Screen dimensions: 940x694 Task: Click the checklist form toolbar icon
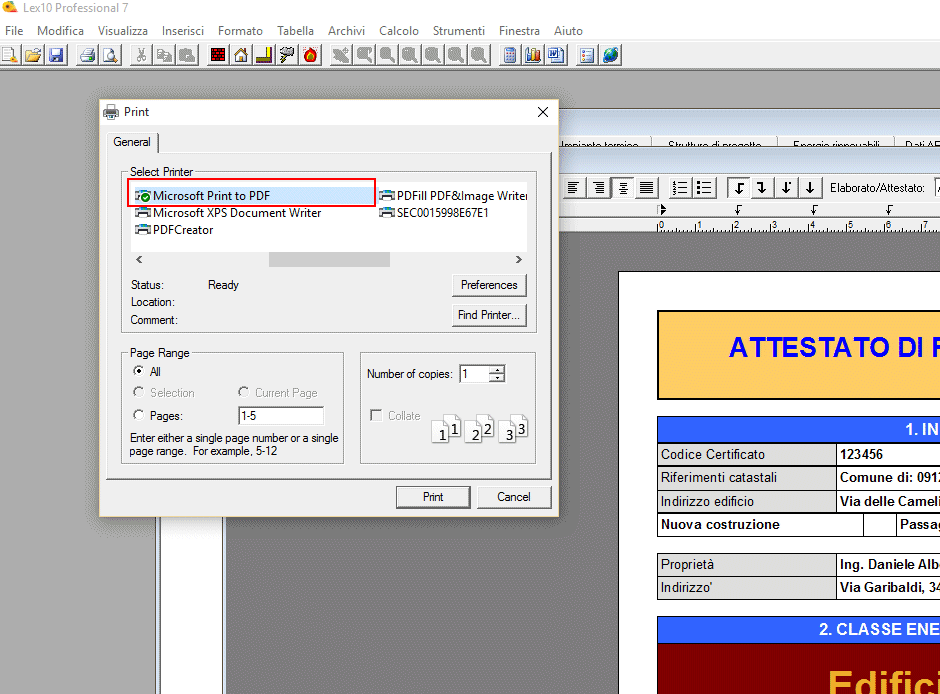tap(587, 55)
